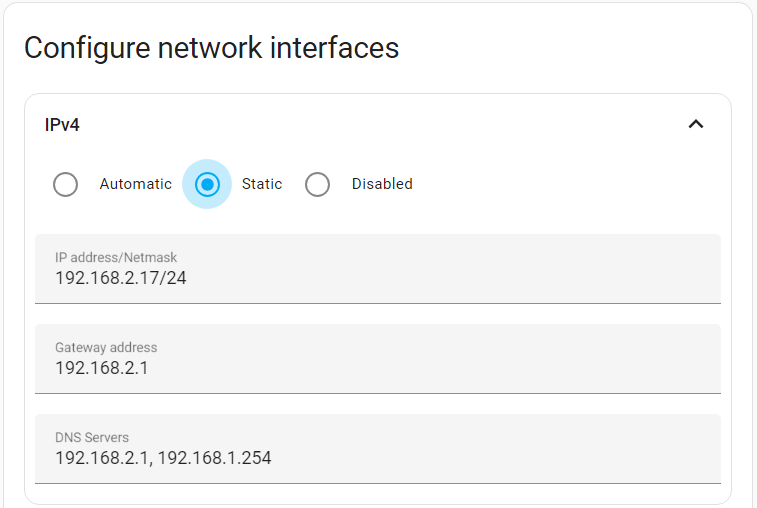Select the Disabled radio button
Viewport: 757px width, 508px height.
click(x=317, y=185)
